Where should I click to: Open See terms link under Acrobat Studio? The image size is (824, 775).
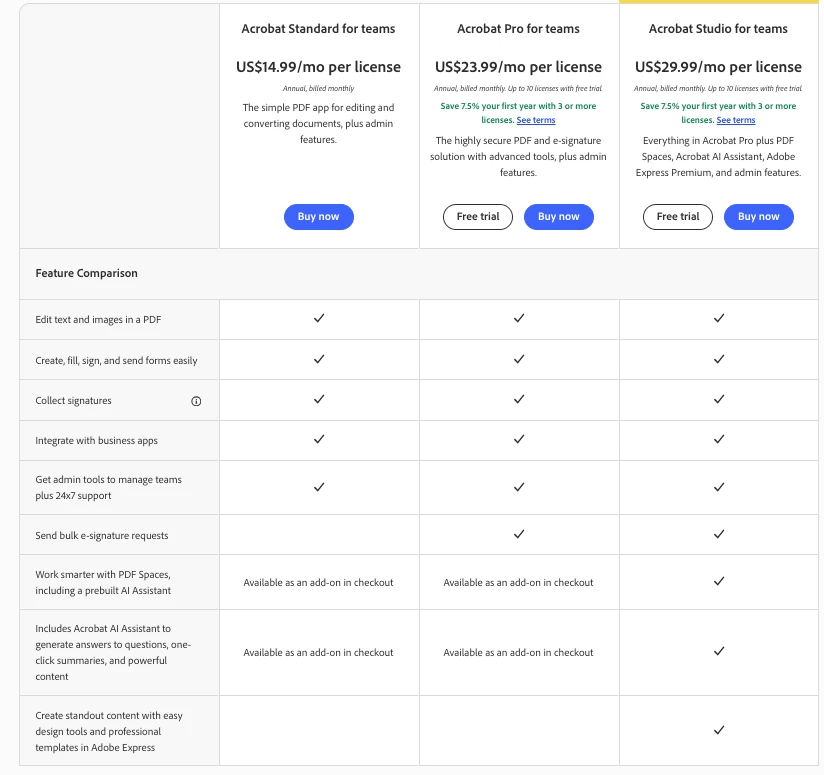(736, 120)
